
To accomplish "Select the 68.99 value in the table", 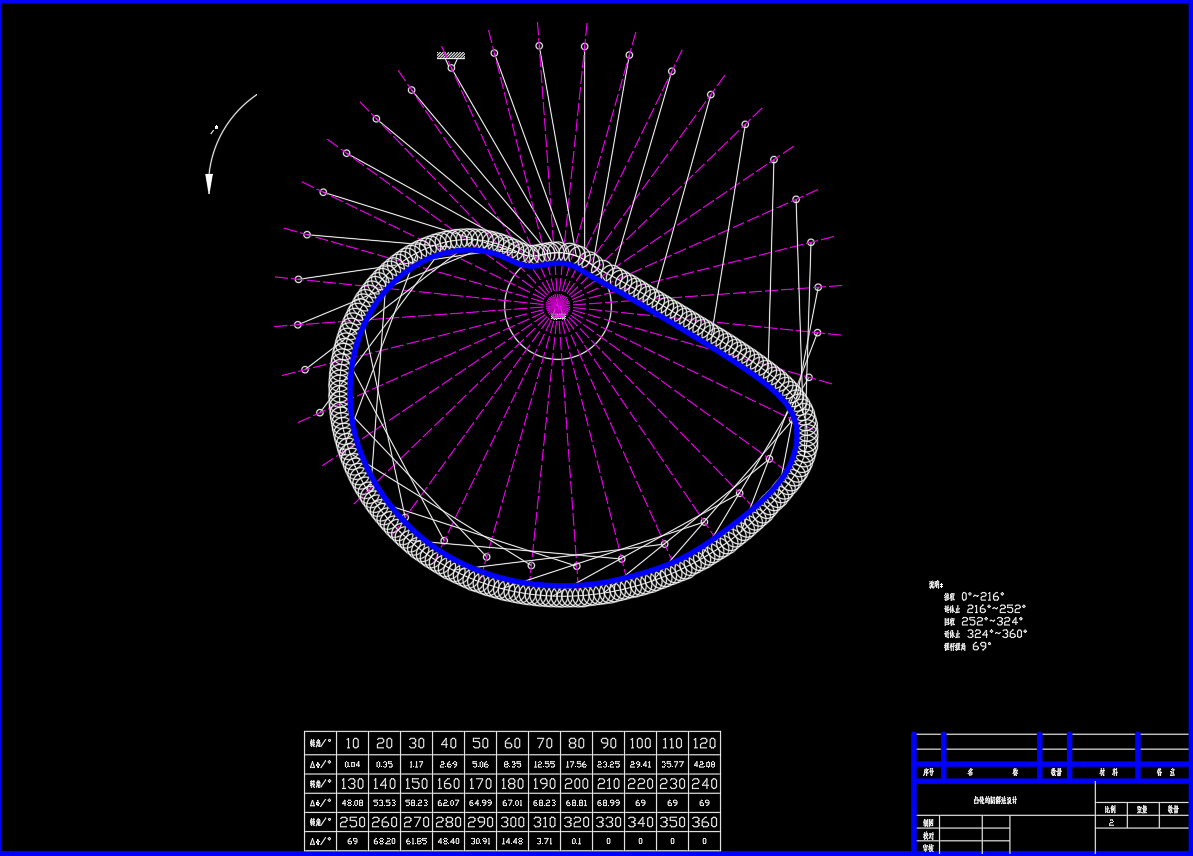I will tap(608, 802).
